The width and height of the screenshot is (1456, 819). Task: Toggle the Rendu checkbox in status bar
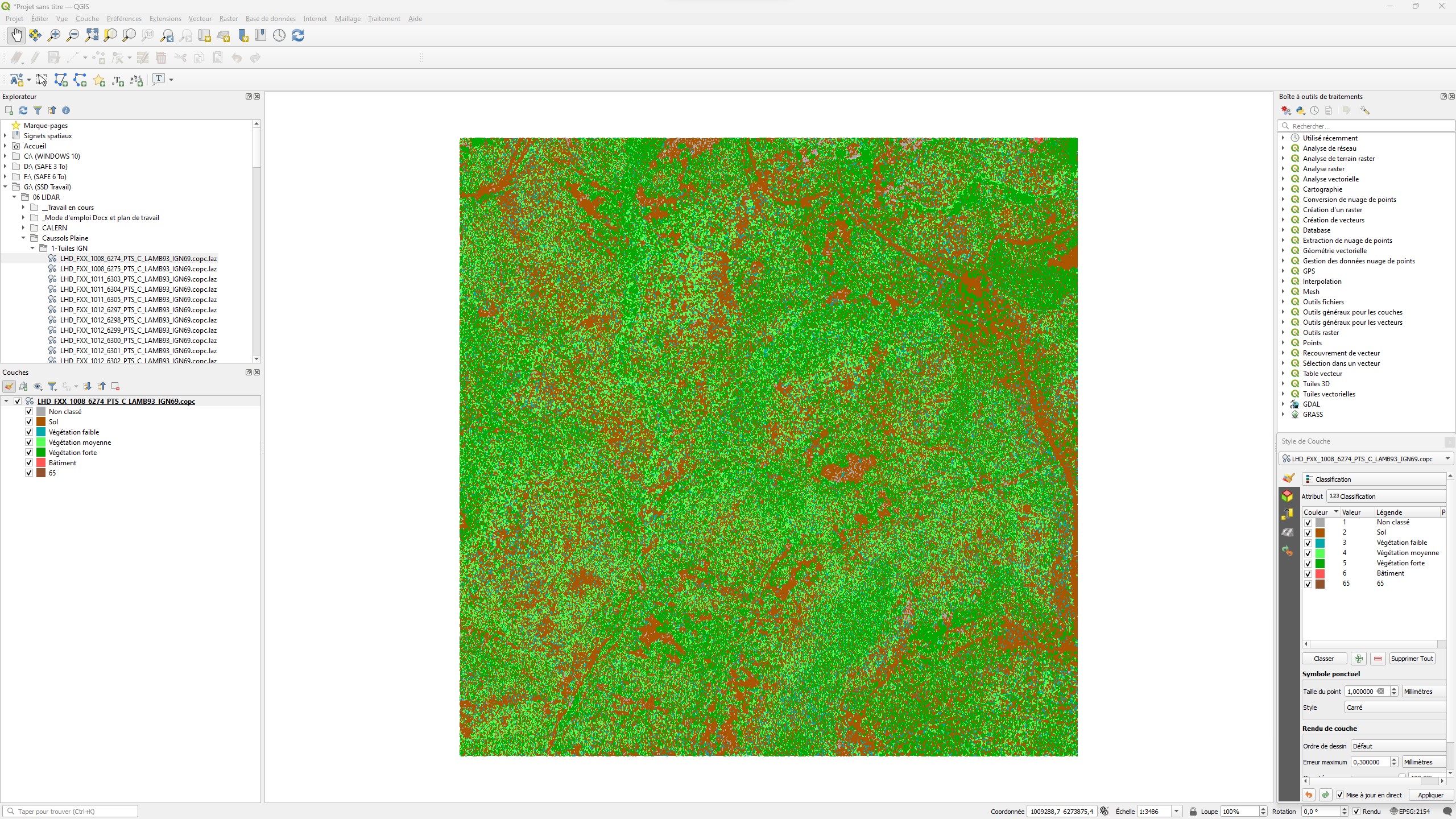1356,812
